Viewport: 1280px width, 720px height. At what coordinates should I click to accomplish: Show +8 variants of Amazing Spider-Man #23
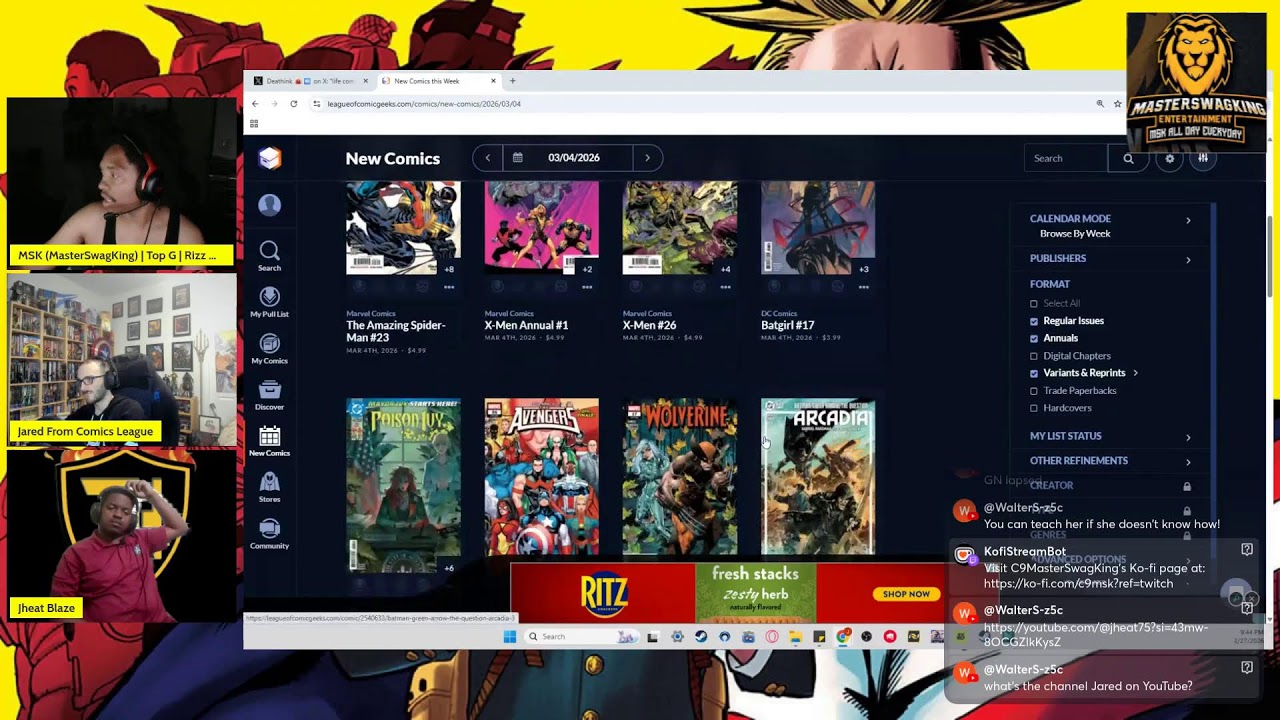tap(449, 269)
